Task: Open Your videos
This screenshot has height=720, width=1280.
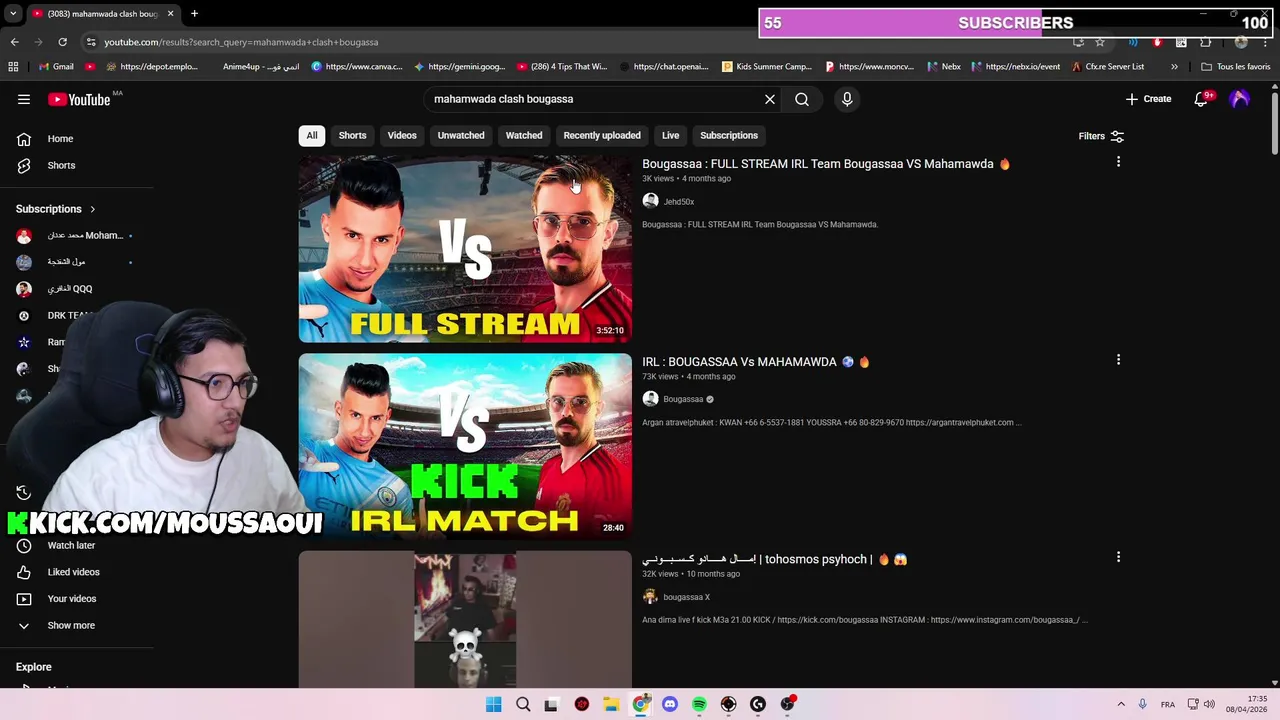Action: 71,598
